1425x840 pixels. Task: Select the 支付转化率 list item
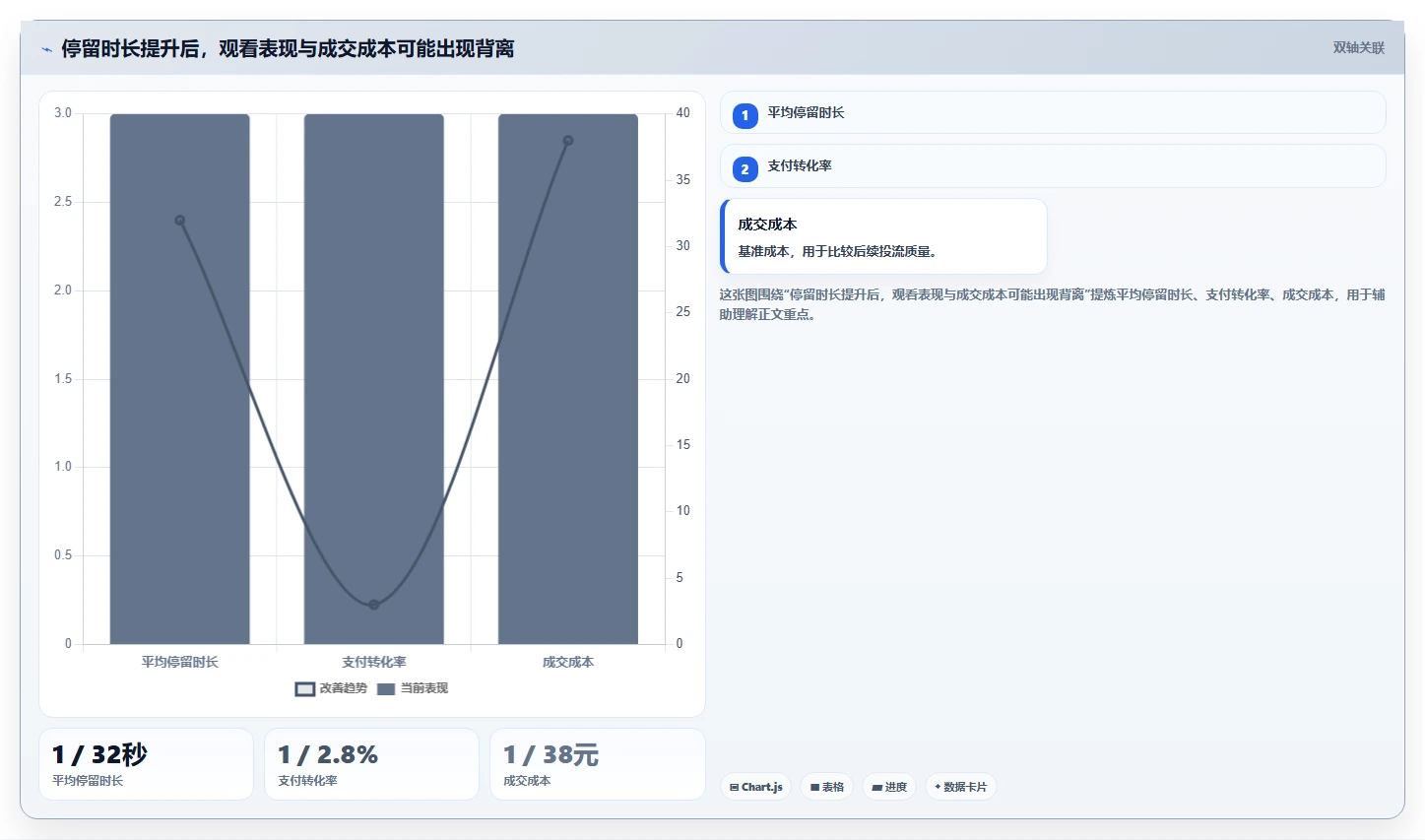1053,166
